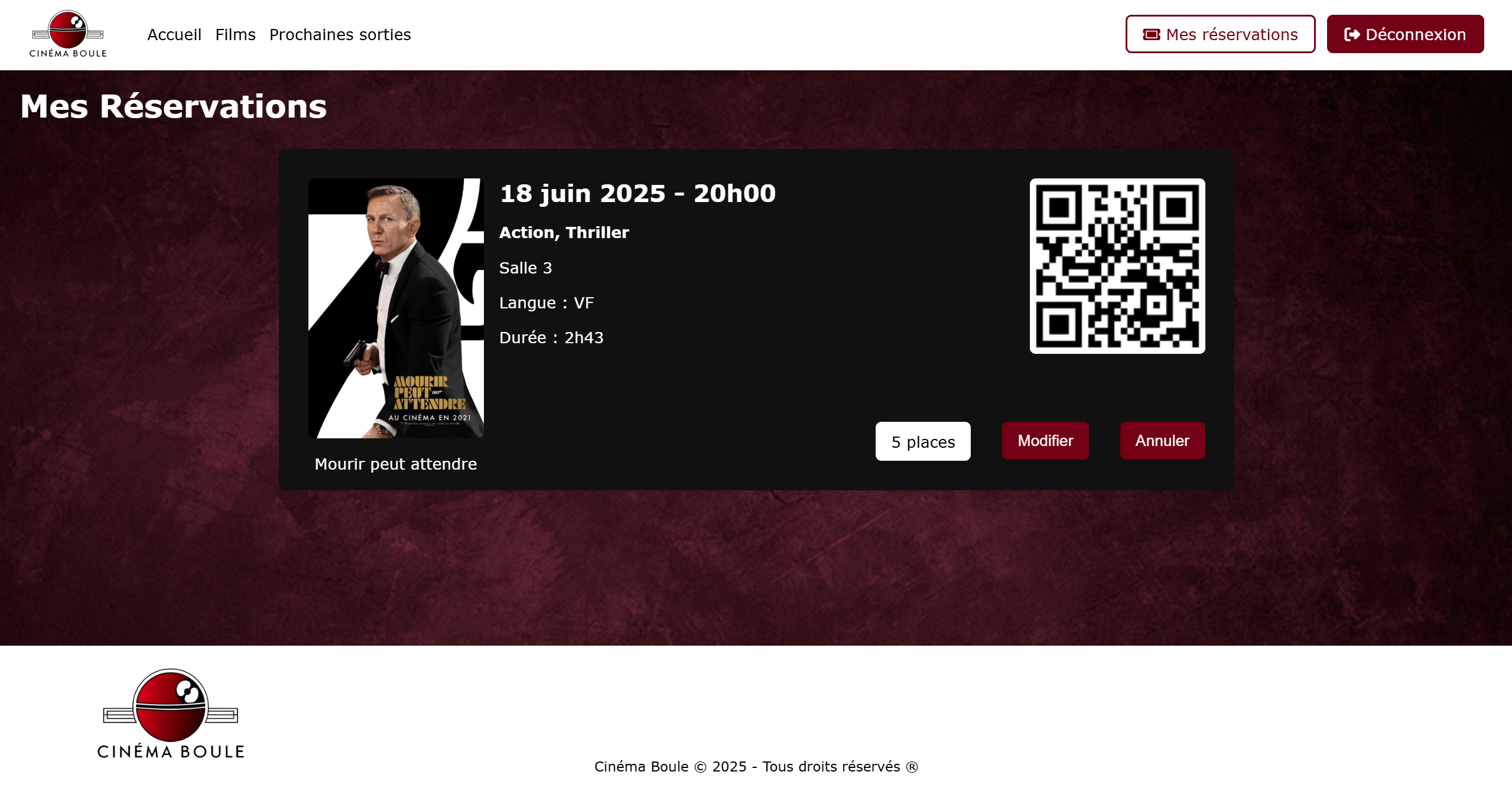Click the Cinéma Boule footer logo
The height and width of the screenshot is (791, 1512).
tap(171, 714)
